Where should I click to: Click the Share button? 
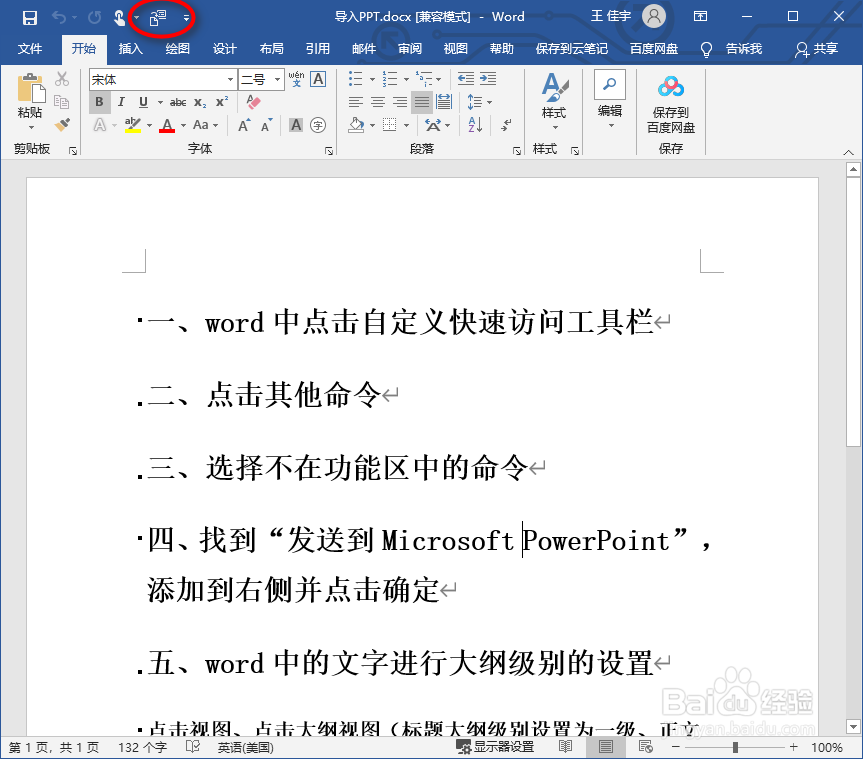(x=817, y=49)
